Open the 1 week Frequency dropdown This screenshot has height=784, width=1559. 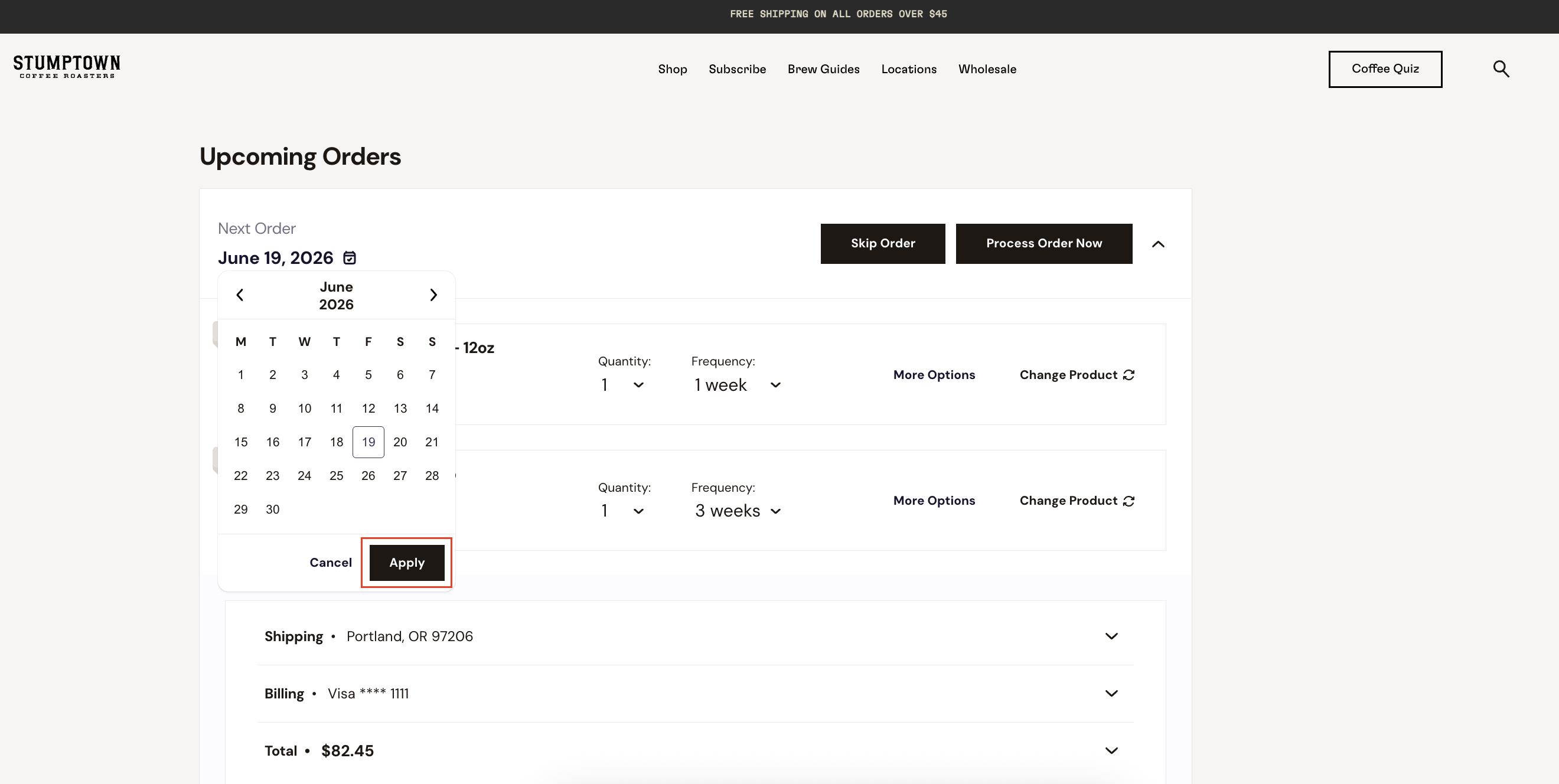[738, 386]
